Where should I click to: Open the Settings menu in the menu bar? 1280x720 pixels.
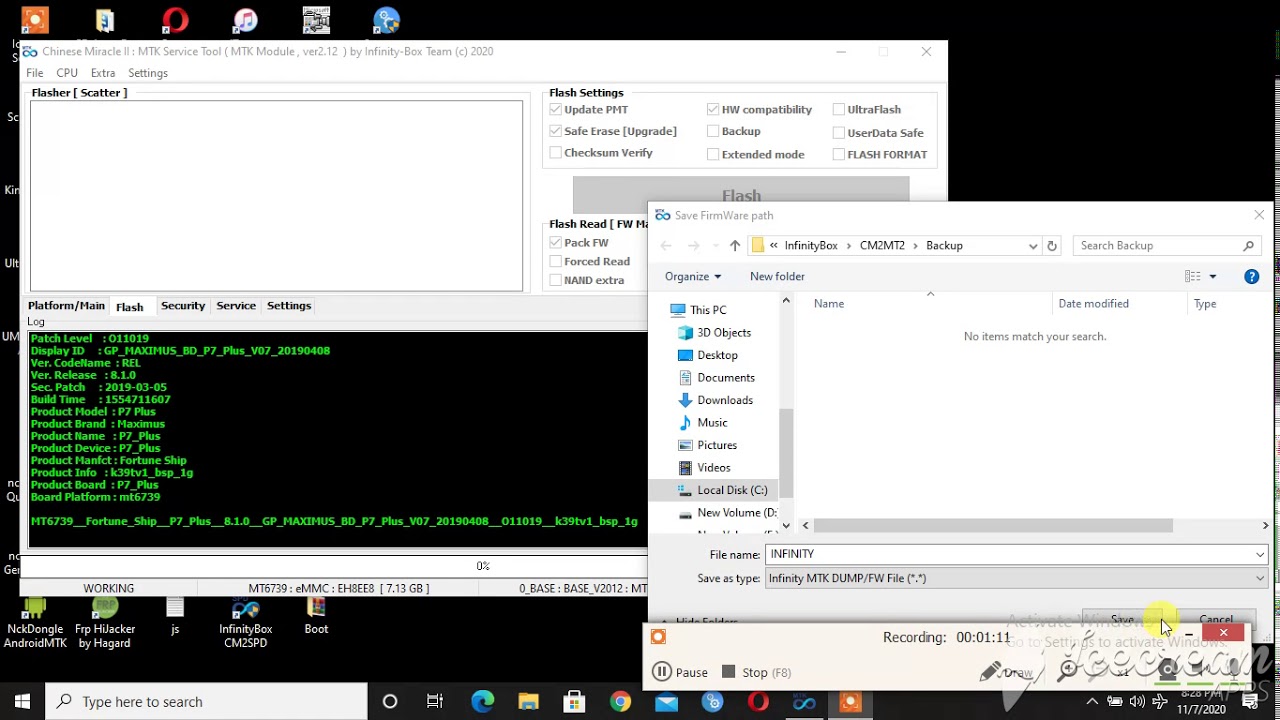tap(148, 73)
